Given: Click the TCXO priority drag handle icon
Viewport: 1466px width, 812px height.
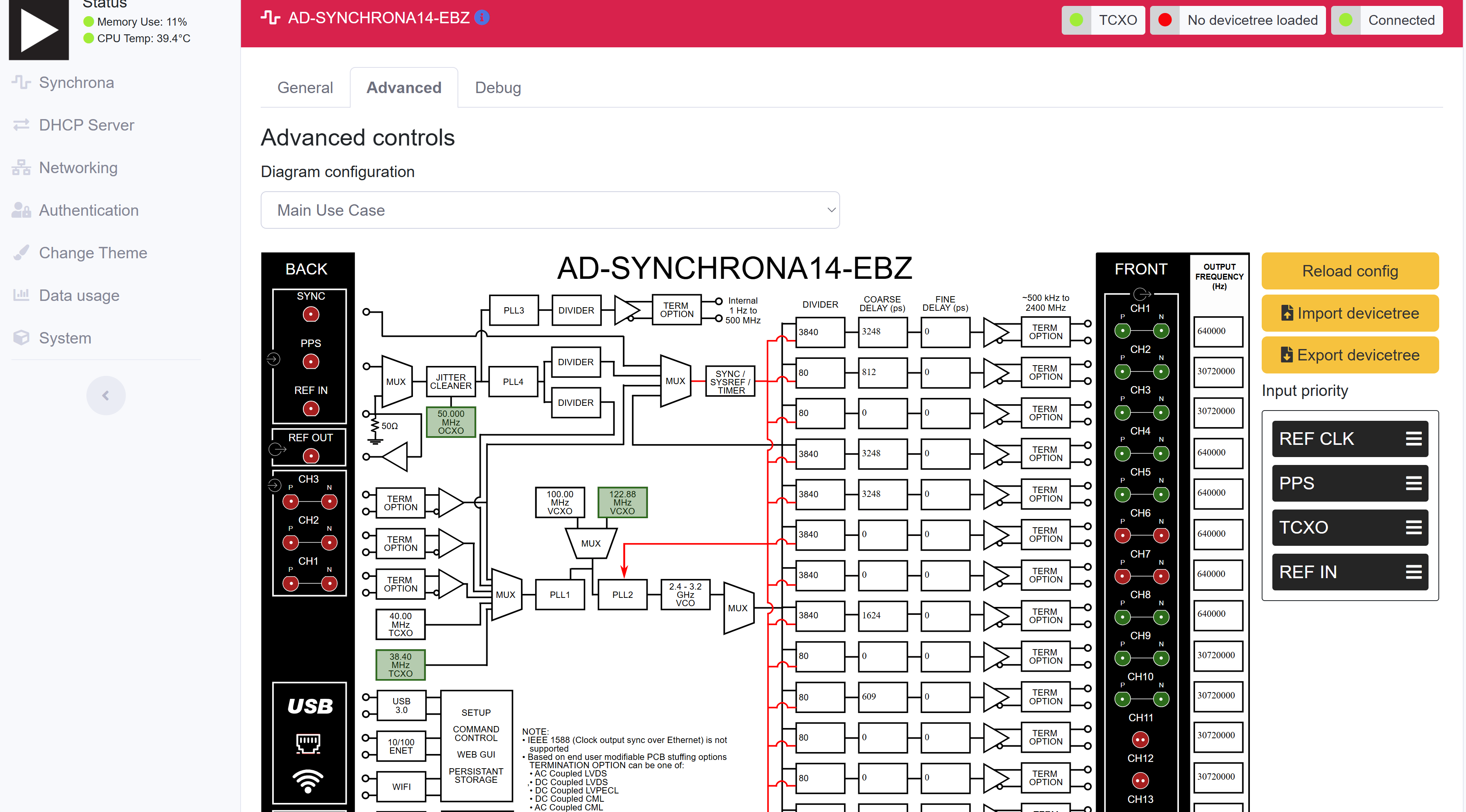Looking at the screenshot, I should pos(1414,528).
